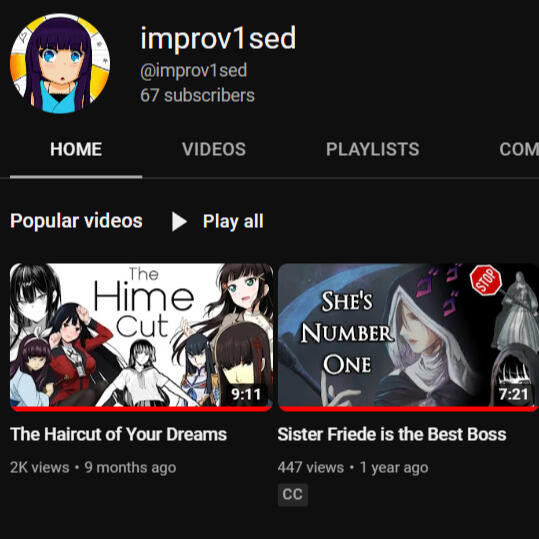Click the She's Number One thumbnail
Viewport: 539px width, 539px height.
(x=408, y=335)
